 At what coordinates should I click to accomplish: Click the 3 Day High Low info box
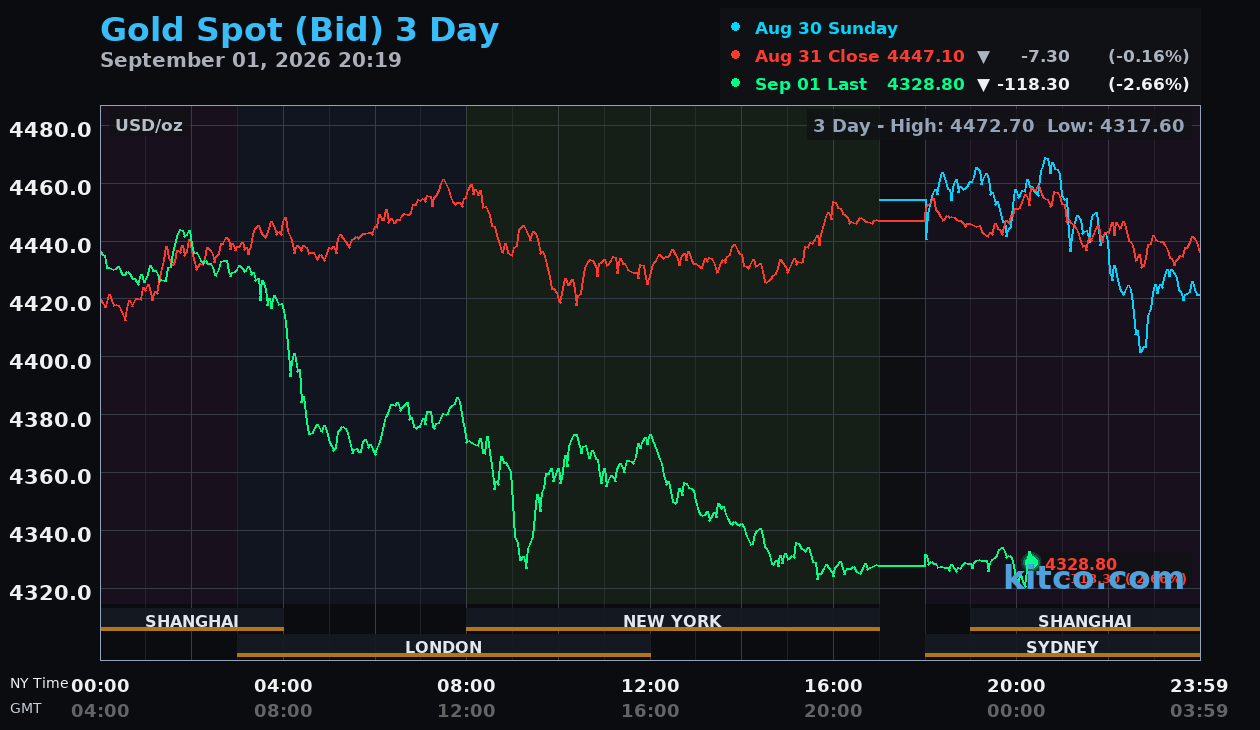tap(999, 126)
